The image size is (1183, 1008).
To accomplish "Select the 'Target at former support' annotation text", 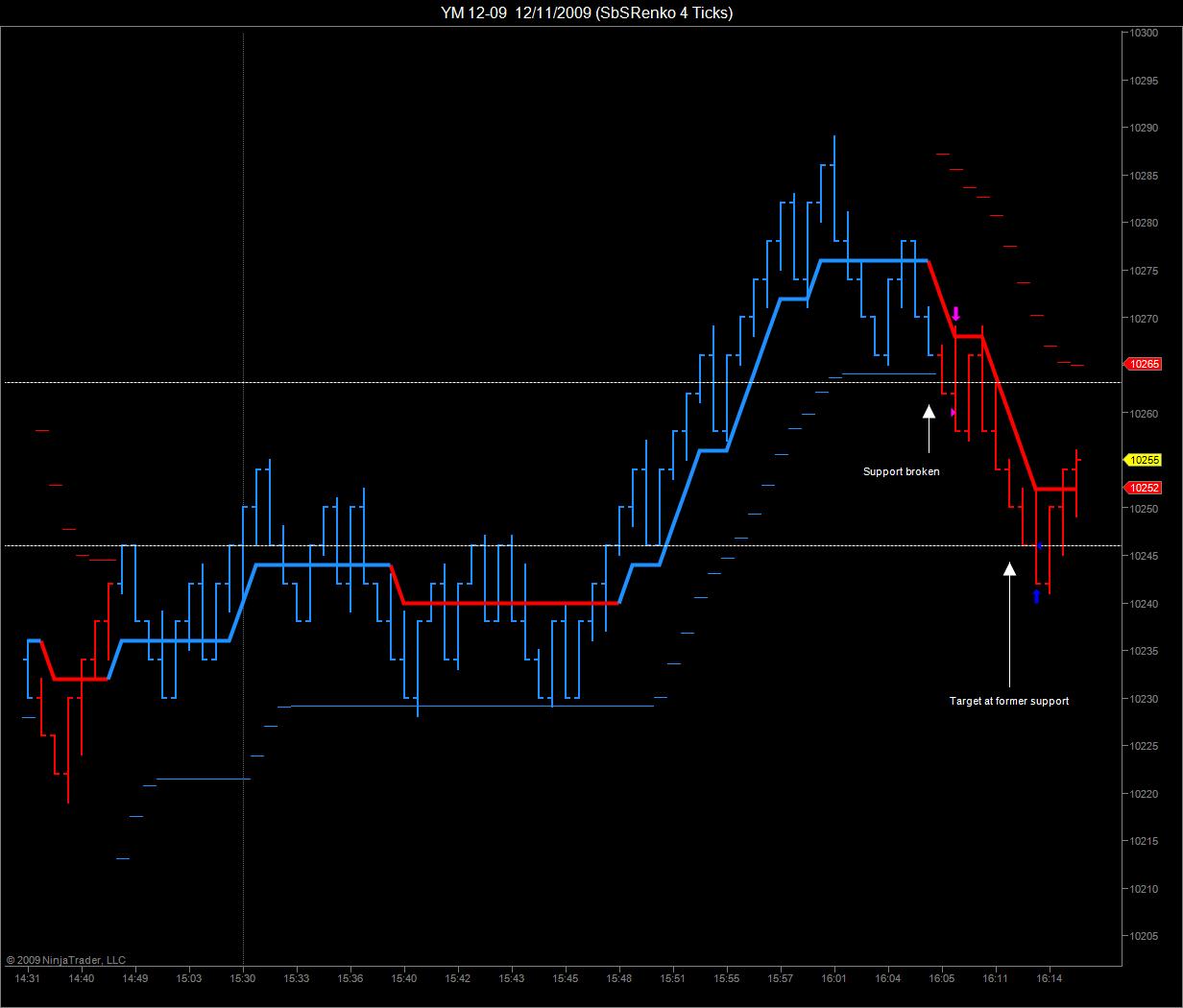I will pyautogui.click(x=1009, y=701).
